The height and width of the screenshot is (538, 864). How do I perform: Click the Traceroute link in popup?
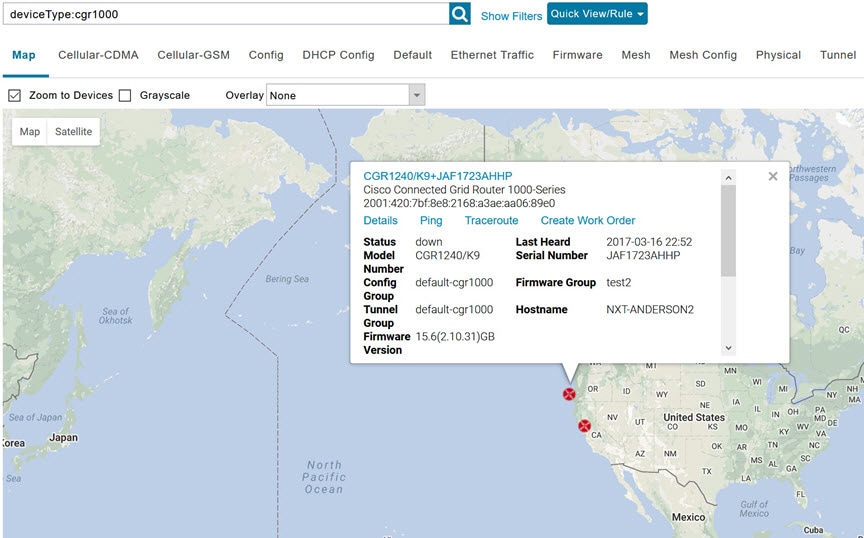tap(491, 220)
